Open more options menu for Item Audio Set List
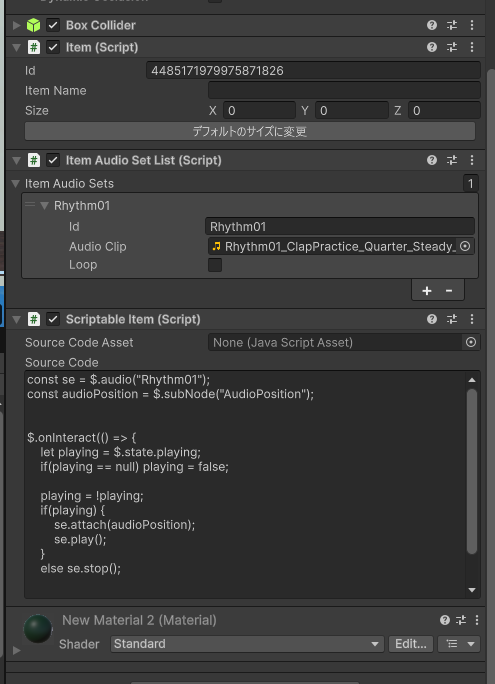This screenshot has width=495, height=684. click(472, 160)
